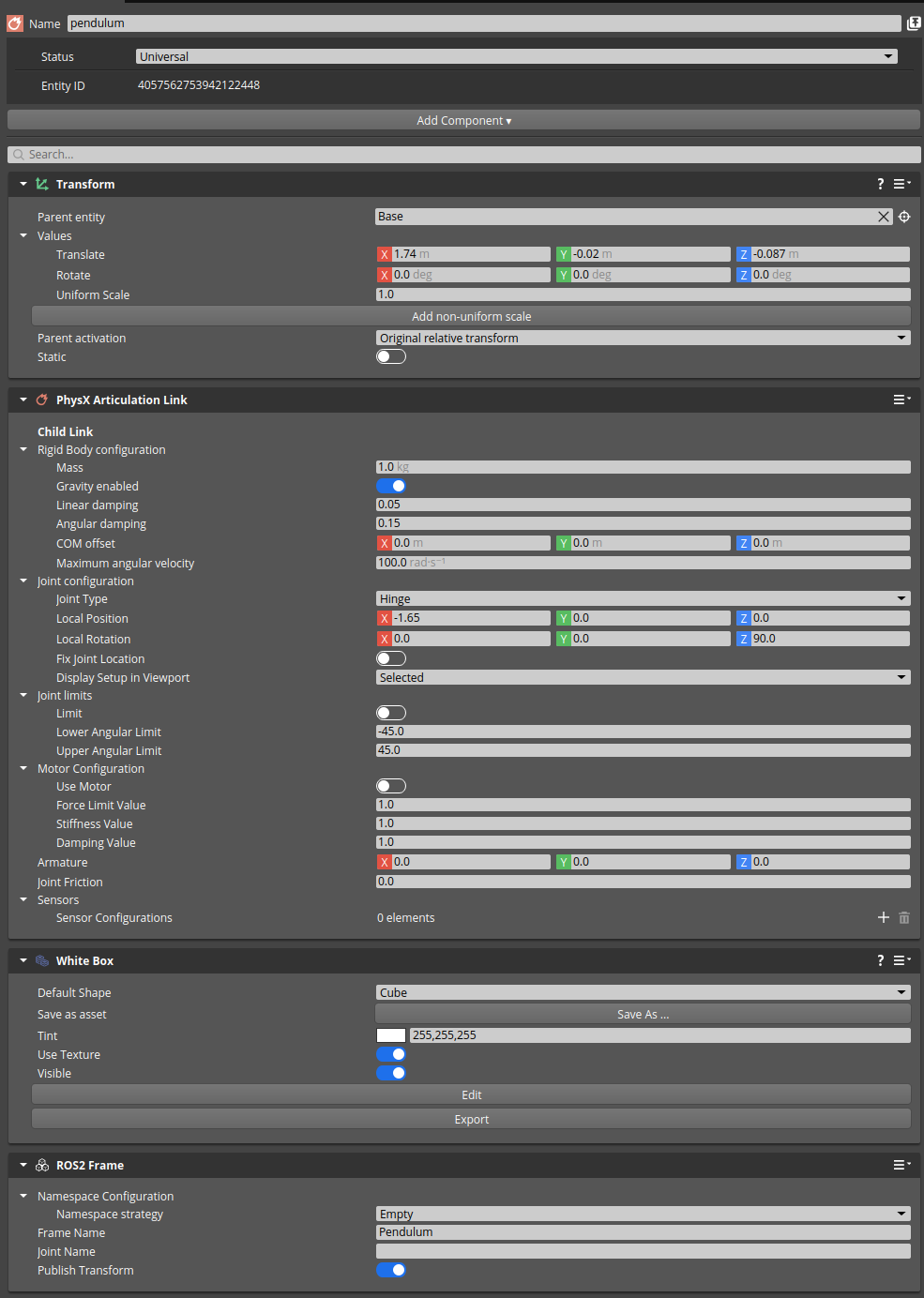
Task: Click the white Tint color swatch
Action: point(390,1034)
